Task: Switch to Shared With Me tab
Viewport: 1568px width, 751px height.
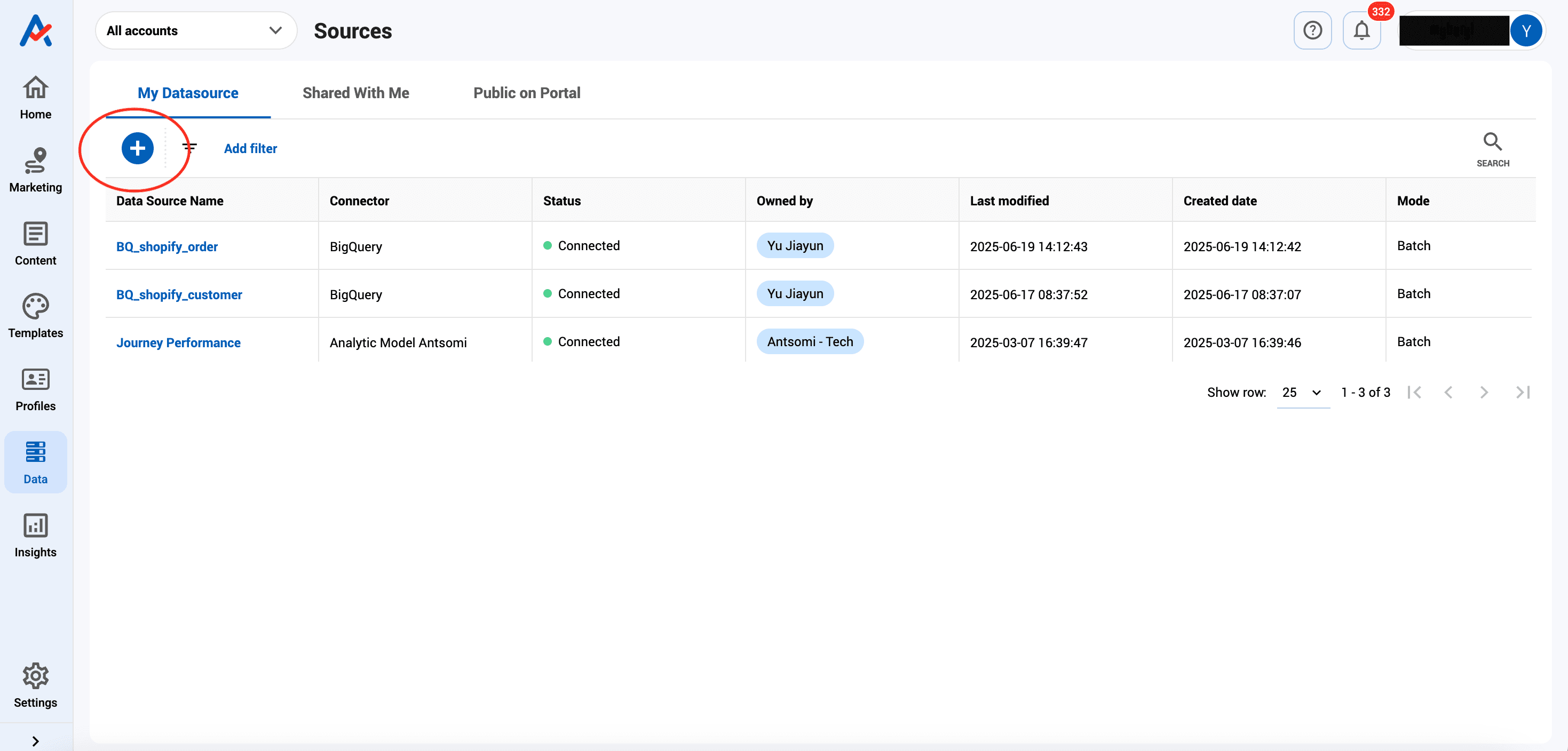Action: click(355, 93)
